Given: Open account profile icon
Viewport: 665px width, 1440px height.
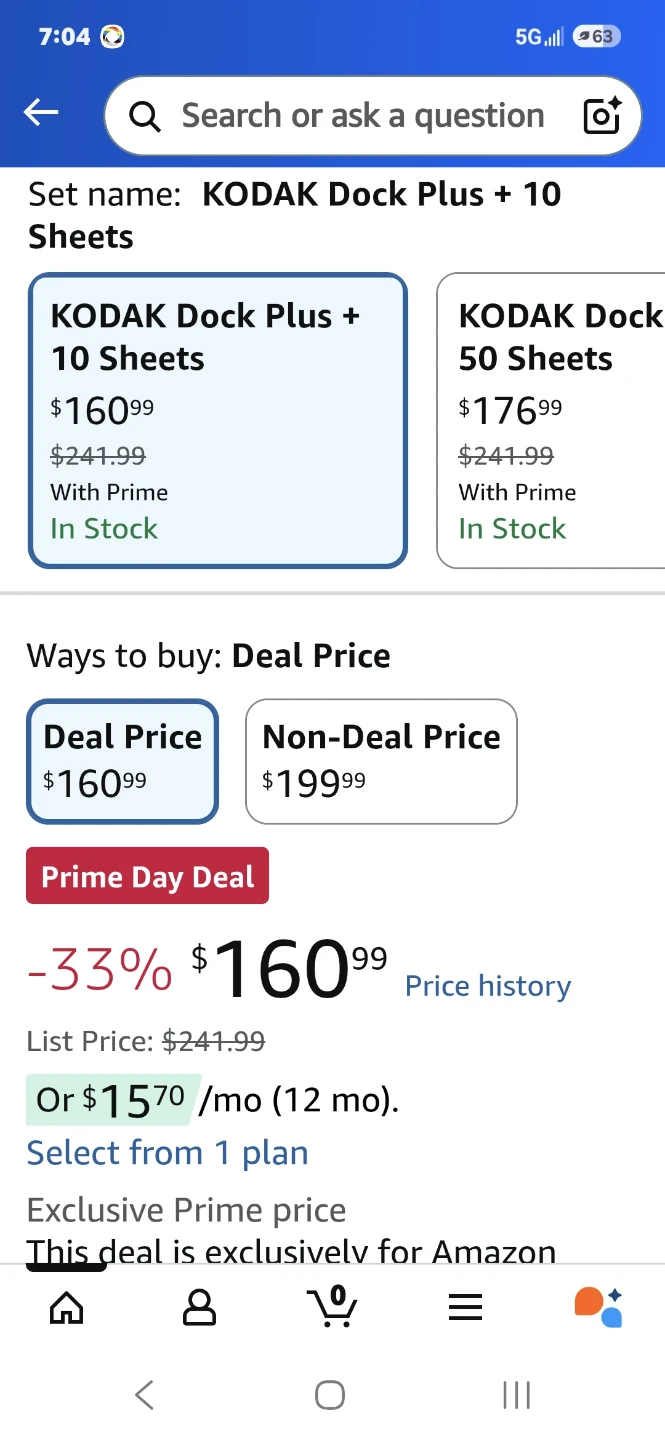Looking at the screenshot, I should click(x=200, y=1307).
